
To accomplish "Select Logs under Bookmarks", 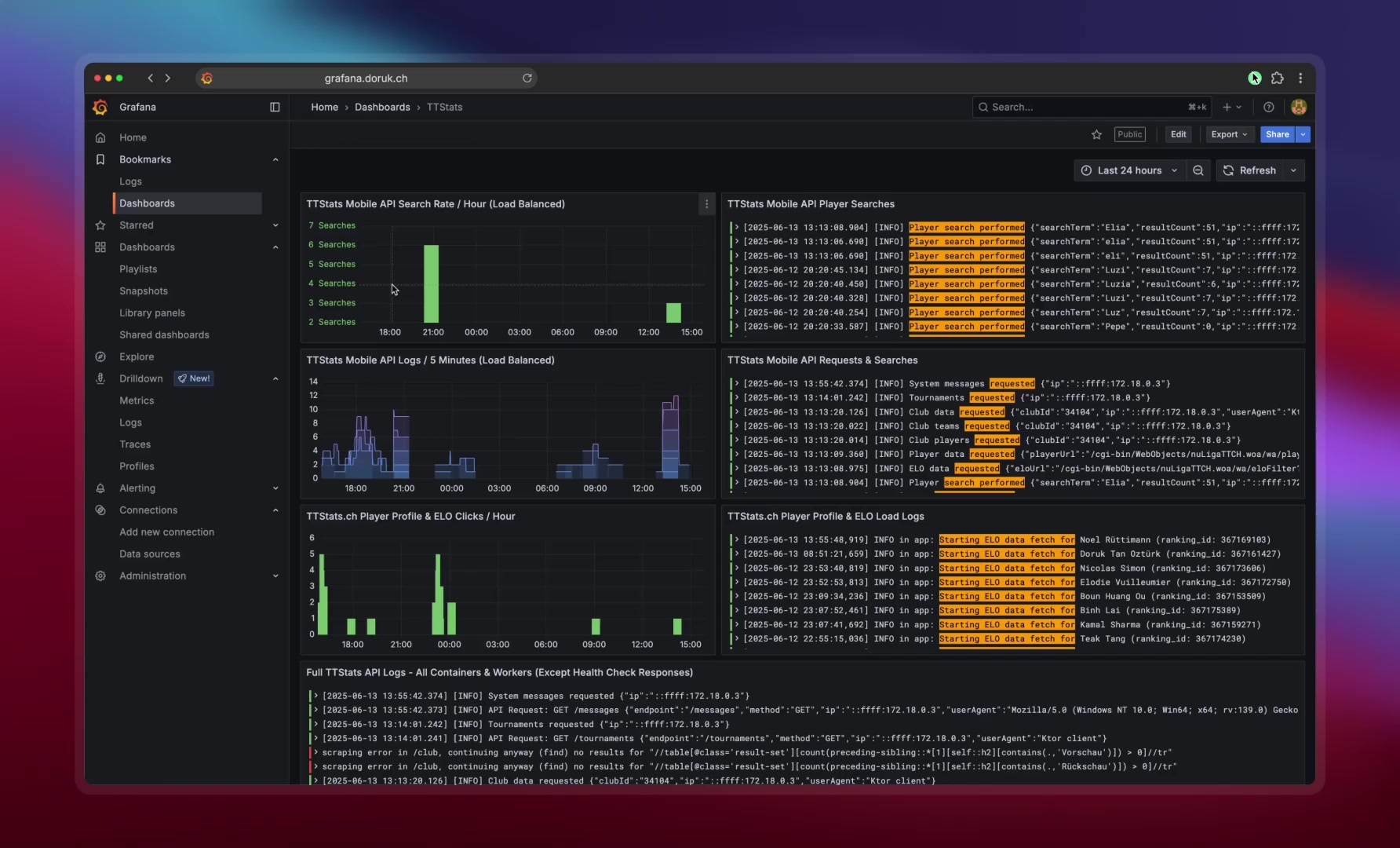I will (130, 181).
